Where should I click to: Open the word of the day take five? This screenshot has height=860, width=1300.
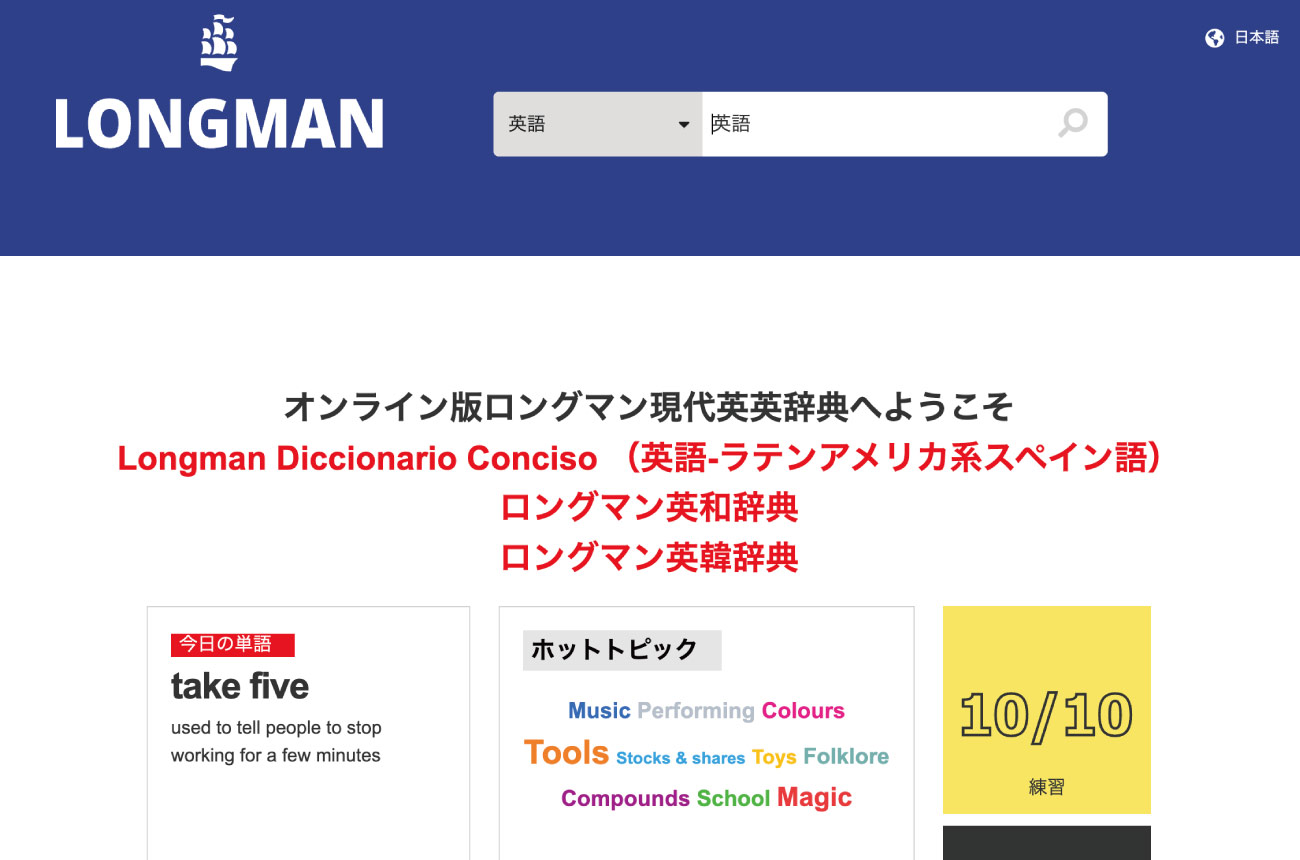pyautogui.click(x=240, y=686)
